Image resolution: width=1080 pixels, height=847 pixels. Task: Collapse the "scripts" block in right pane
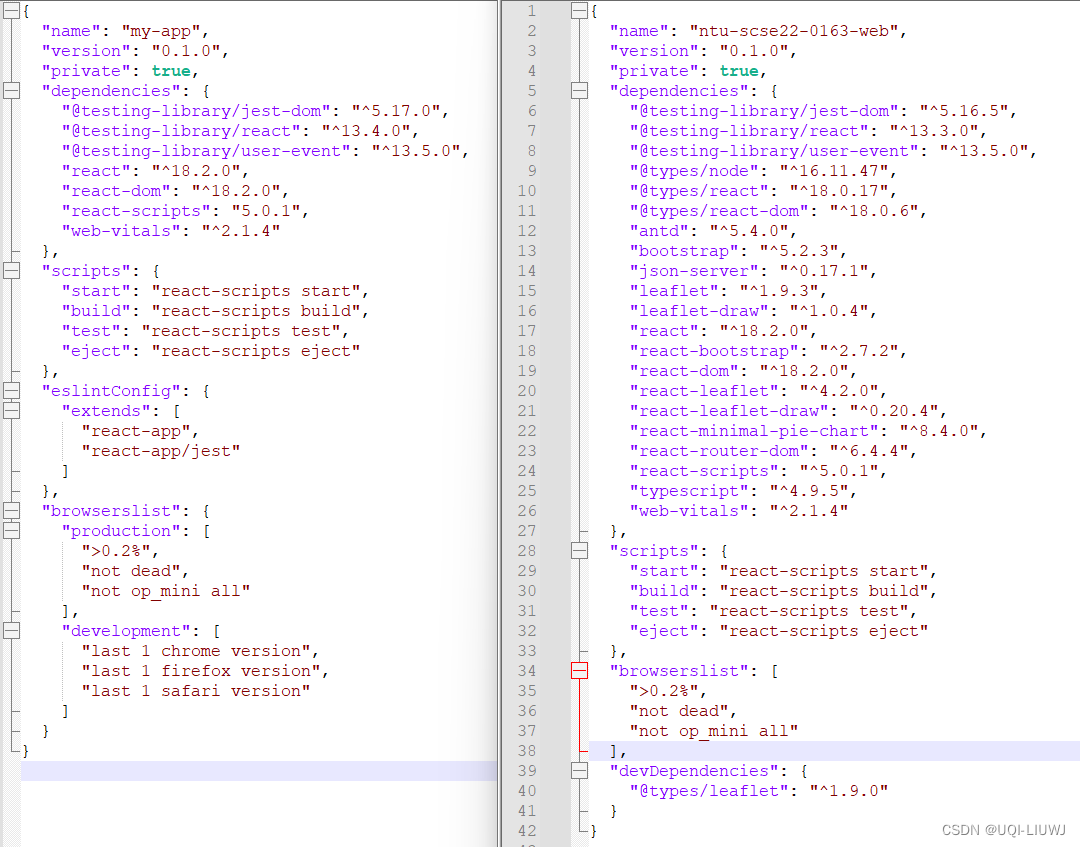coord(580,550)
